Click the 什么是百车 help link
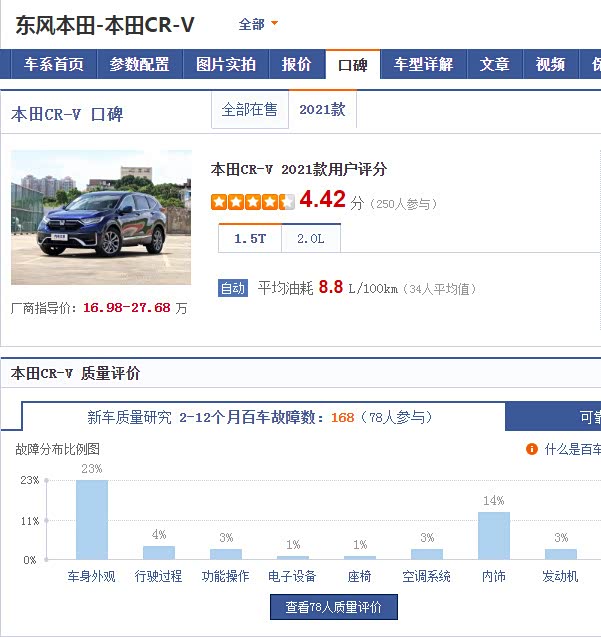Image resolution: width=601 pixels, height=638 pixels. point(573,449)
